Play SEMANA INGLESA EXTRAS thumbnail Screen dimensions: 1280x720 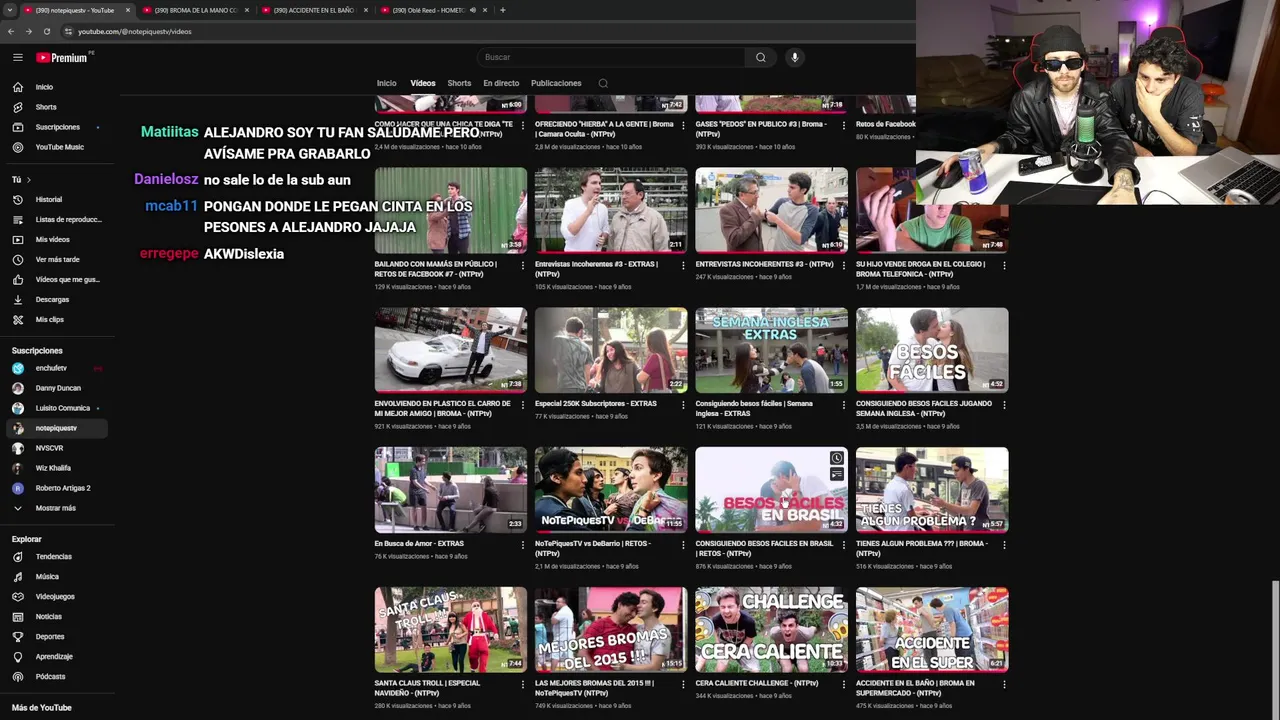tap(771, 350)
